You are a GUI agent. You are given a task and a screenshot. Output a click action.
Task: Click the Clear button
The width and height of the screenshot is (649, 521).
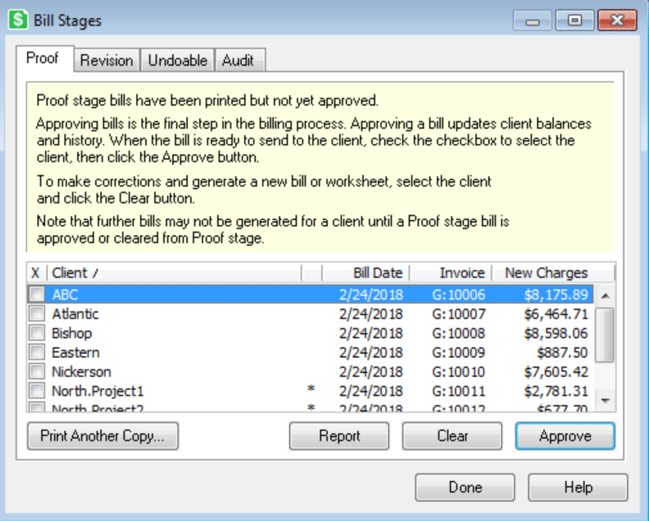pyautogui.click(x=452, y=436)
